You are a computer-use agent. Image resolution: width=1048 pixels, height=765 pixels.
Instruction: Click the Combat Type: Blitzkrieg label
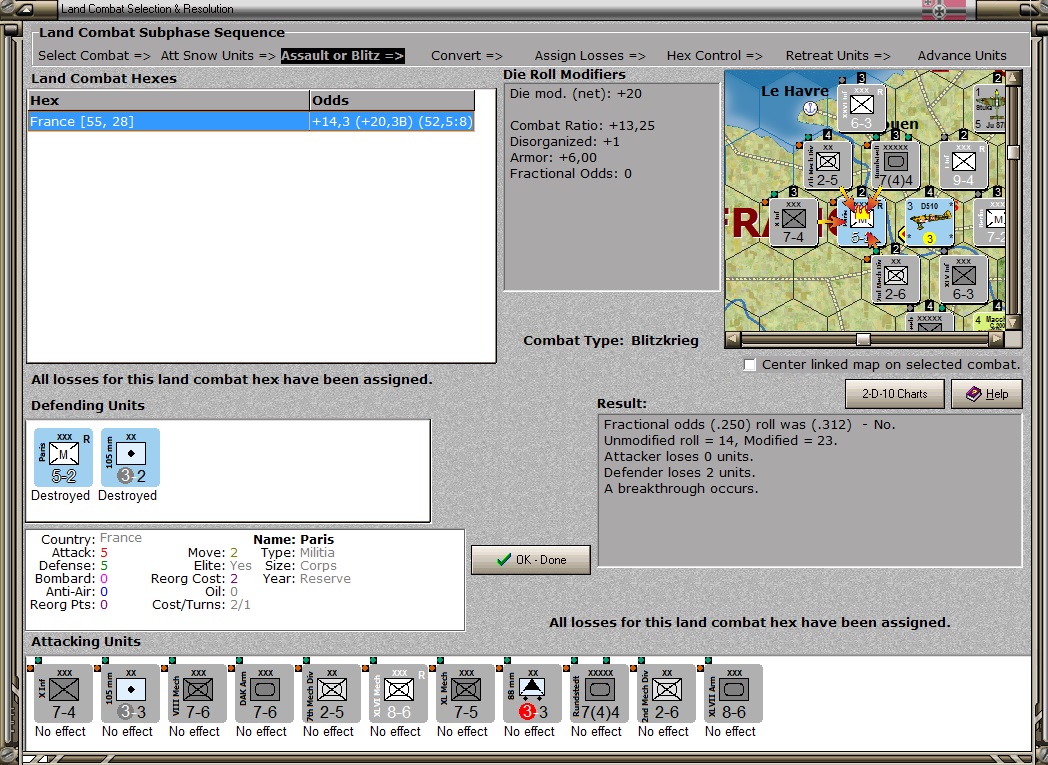(x=611, y=341)
